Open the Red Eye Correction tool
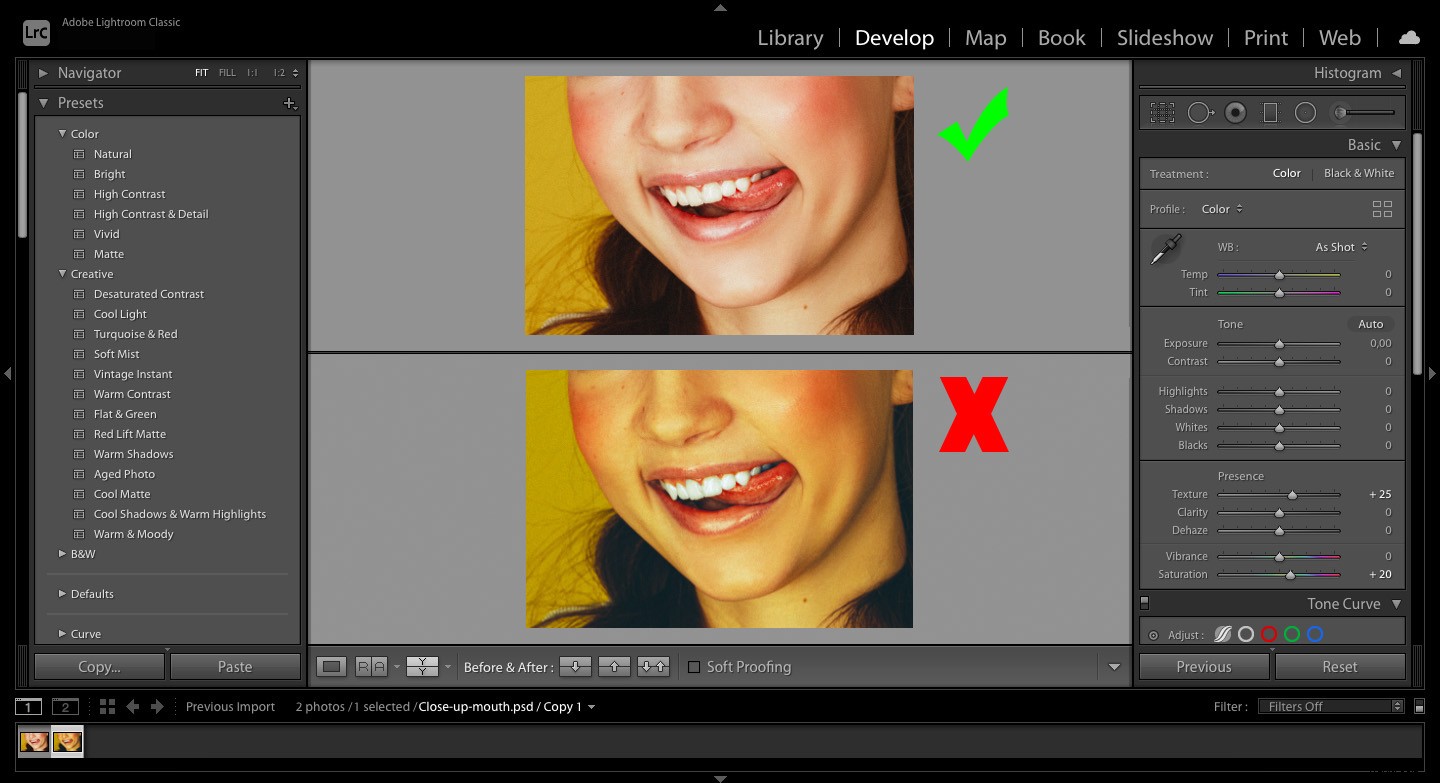This screenshot has width=1440, height=783. tap(1235, 112)
